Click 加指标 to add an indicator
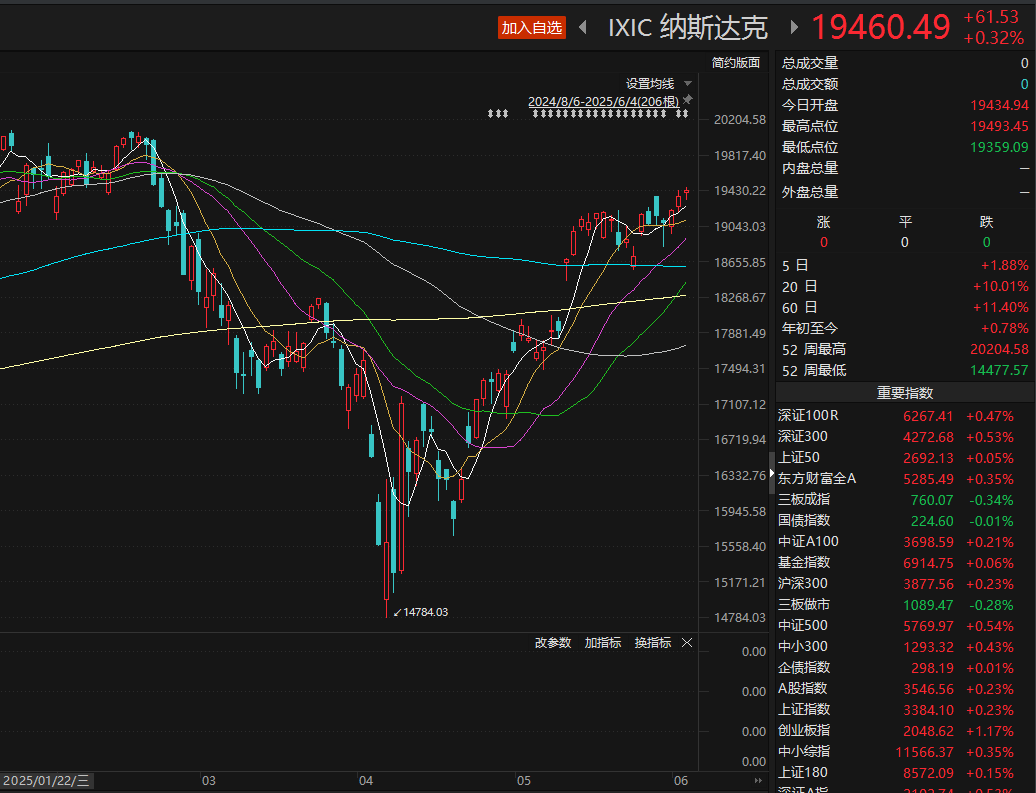Screen dimensions: 1036x793 (x=603, y=642)
